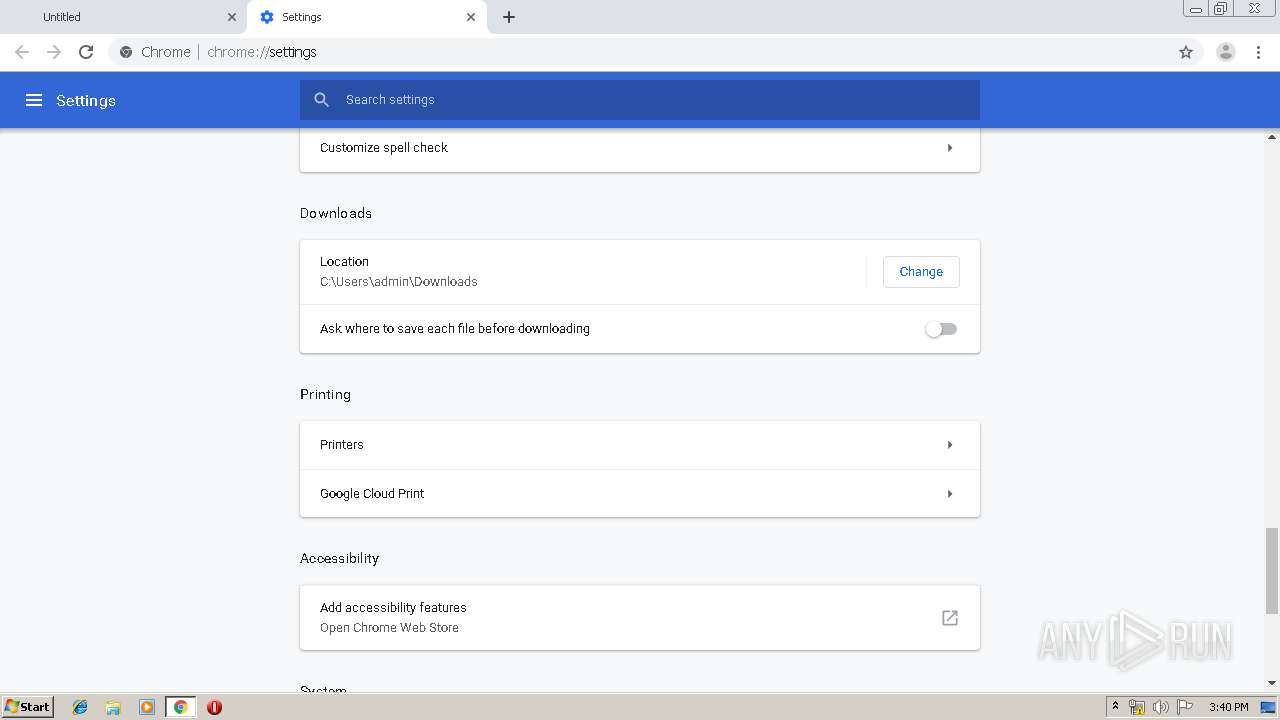Click the Settings title in the header
The image size is (1280, 720).
coord(86,100)
